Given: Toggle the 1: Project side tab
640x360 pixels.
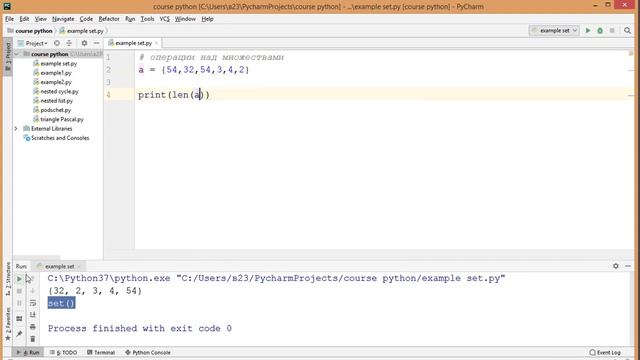Looking at the screenshot, I should (x=7, y=57).
